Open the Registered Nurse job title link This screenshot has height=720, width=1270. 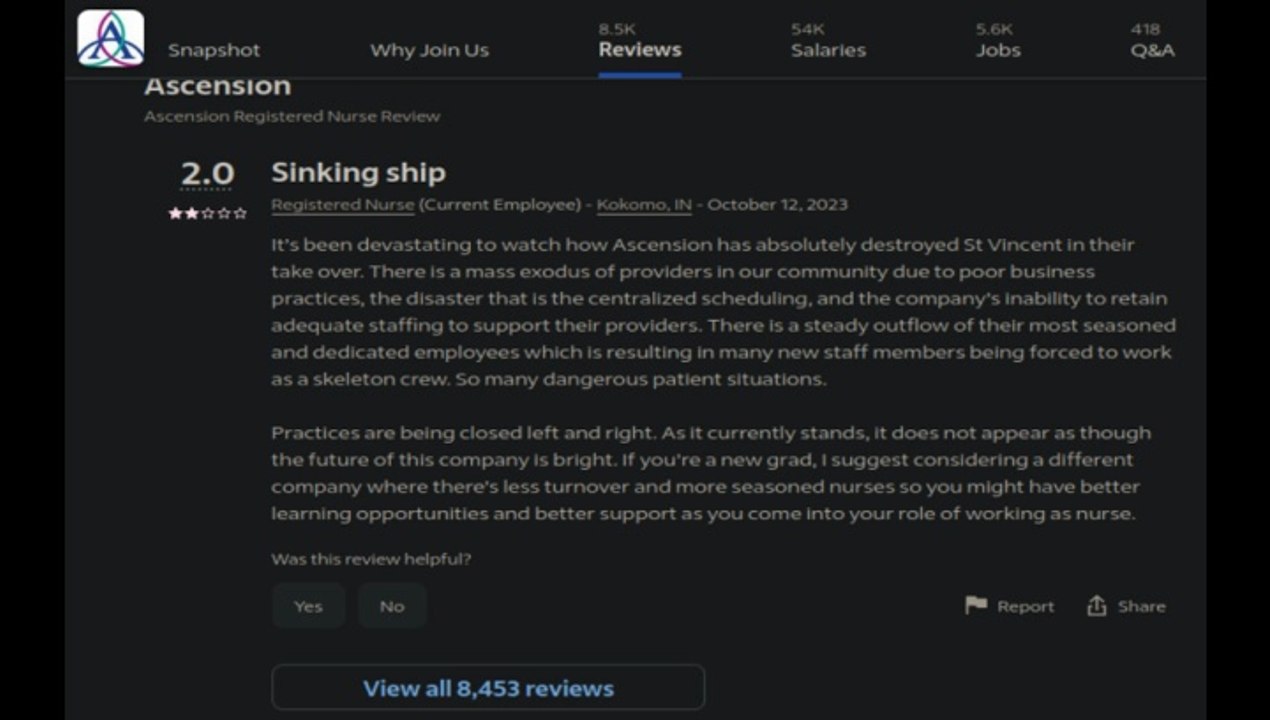point(342,204)
